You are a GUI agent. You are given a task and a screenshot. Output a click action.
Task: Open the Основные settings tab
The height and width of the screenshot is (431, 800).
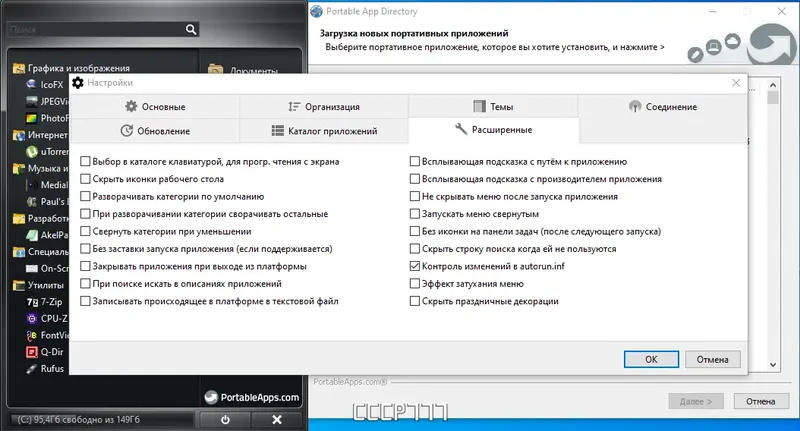(x=155, y=107)
